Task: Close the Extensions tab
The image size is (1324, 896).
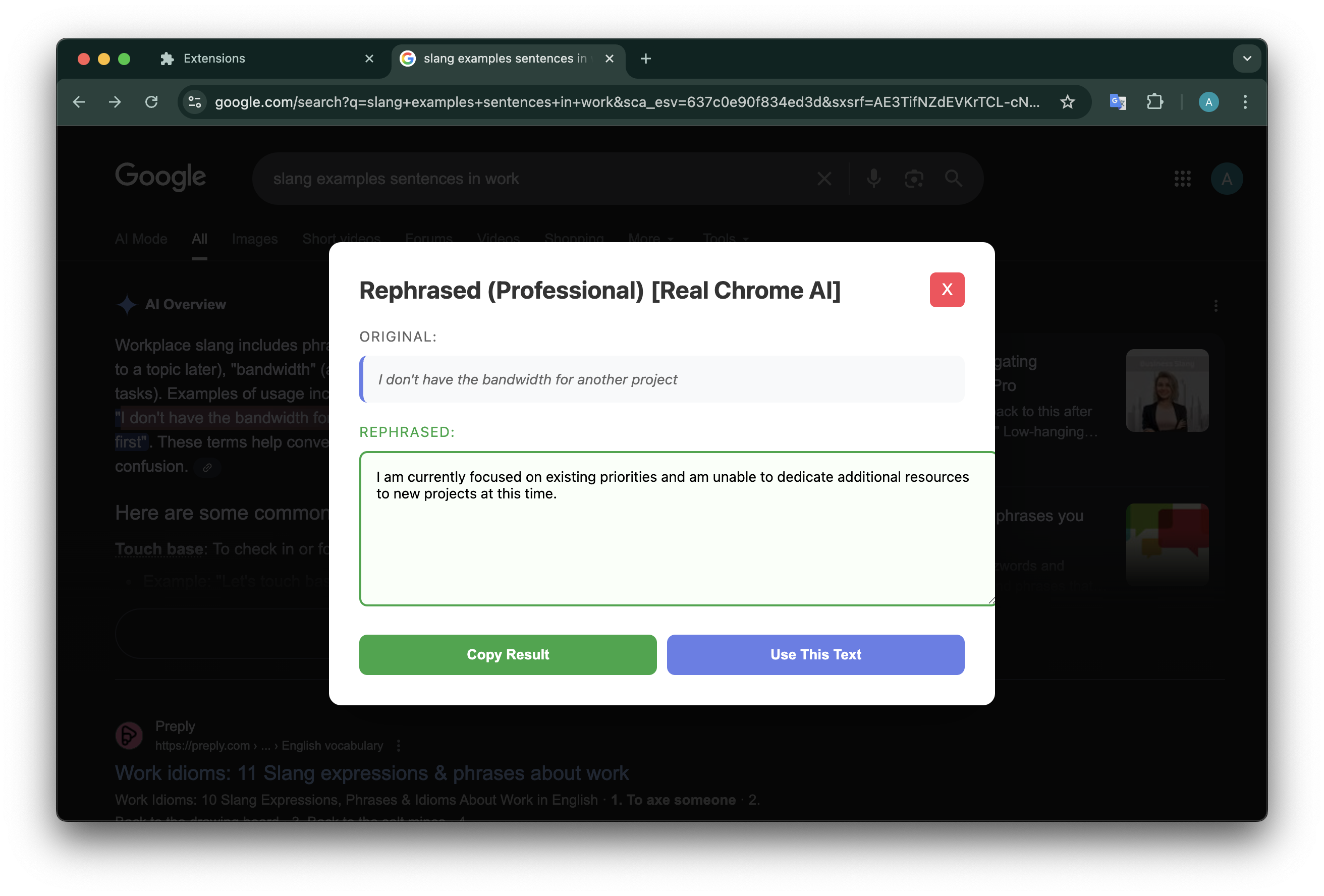Action: 369,59
